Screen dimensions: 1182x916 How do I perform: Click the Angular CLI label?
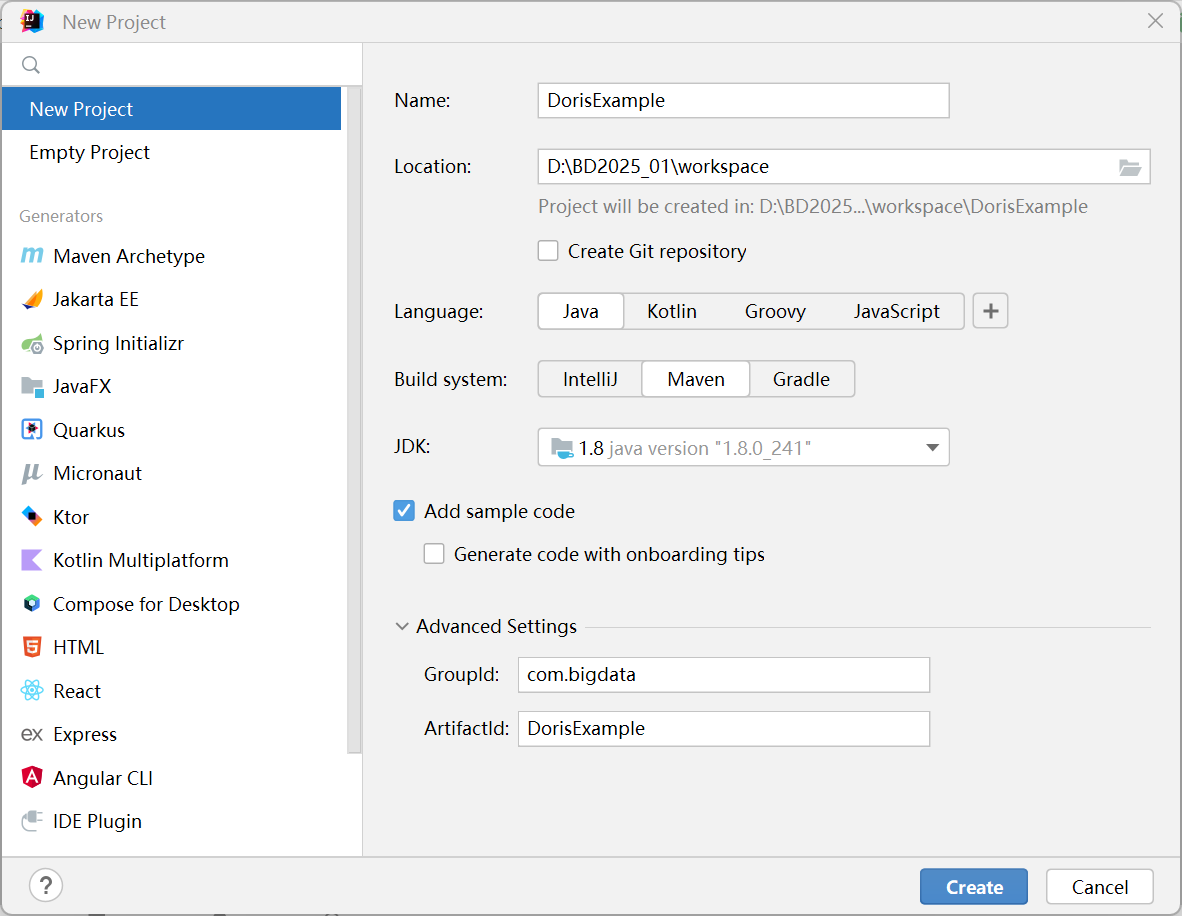pyautogui.click(x=103, y=778)
